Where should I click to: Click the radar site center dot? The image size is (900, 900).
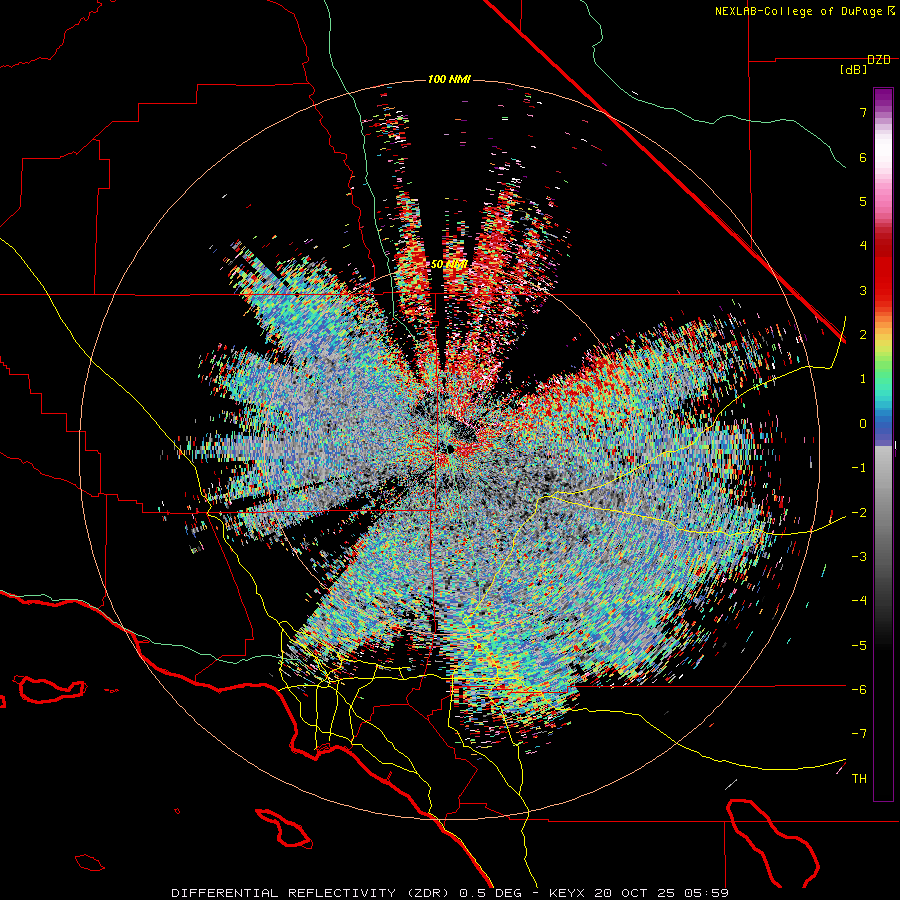[x=451, y=448]
